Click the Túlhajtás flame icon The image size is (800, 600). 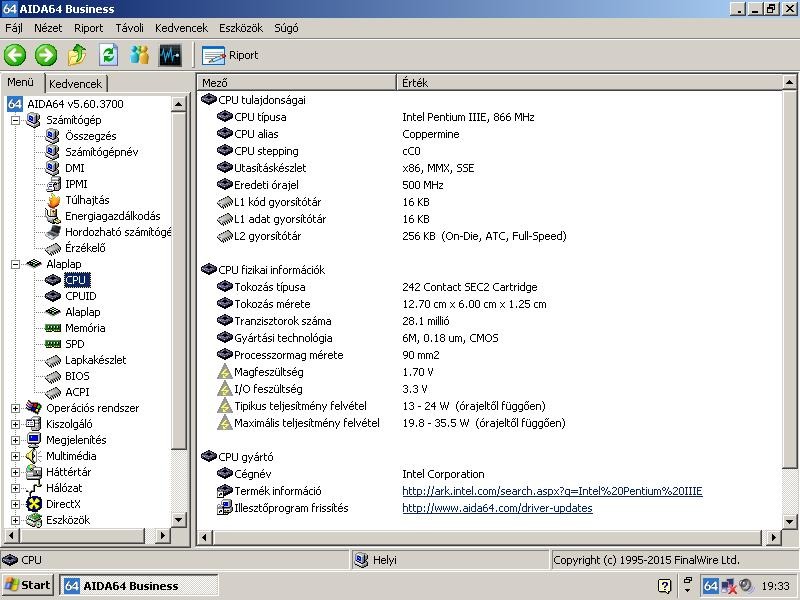click(x=53, y=200)
